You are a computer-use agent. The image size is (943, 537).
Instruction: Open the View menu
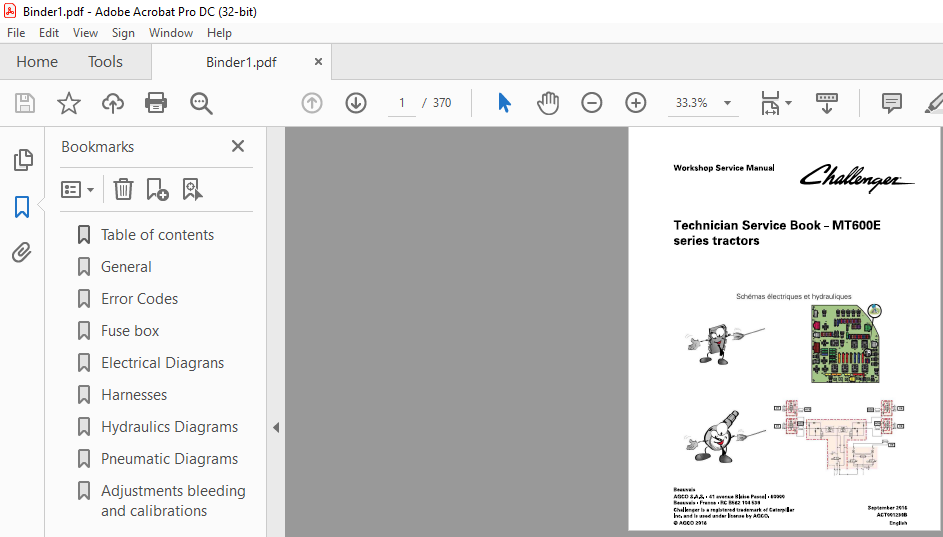point(85,33)
